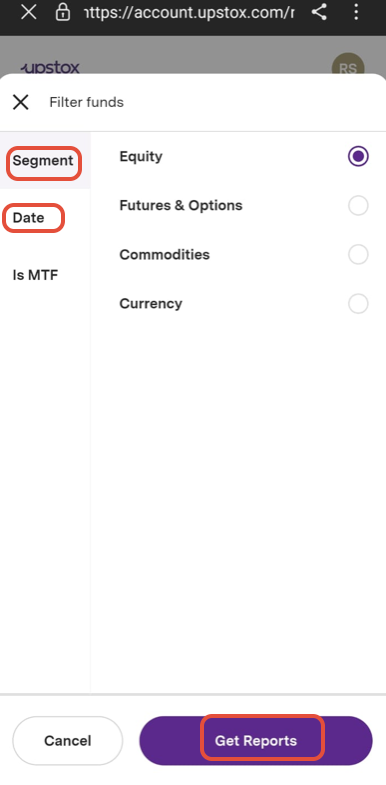Click the Get Reports button
The image size is (386, 785).
pos(256,741)
